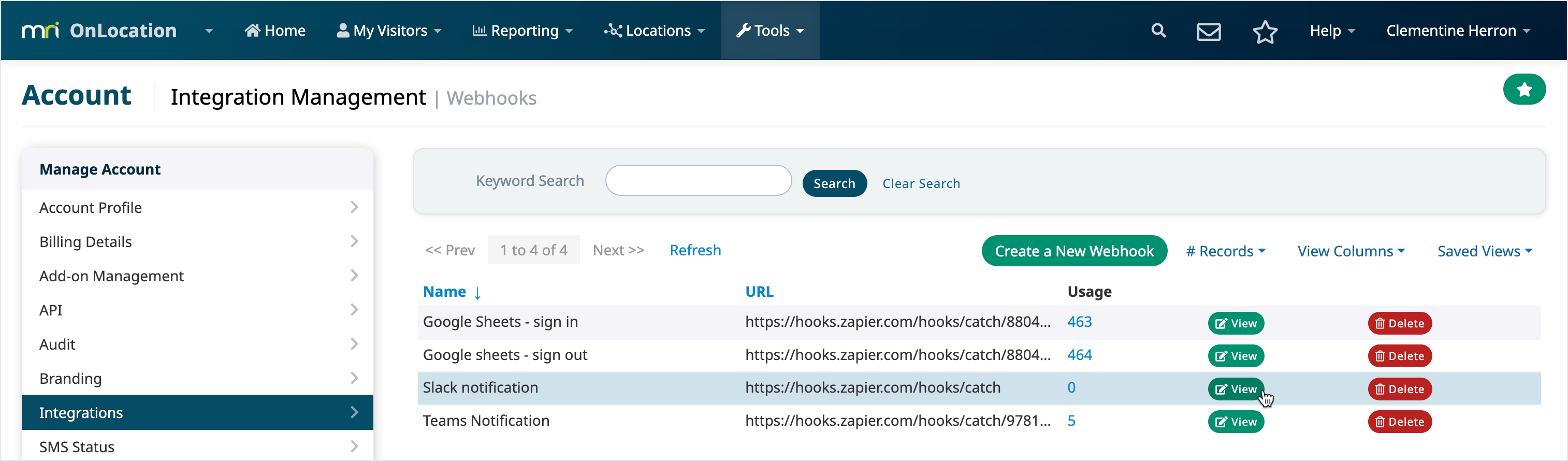Open usage count 5 for Teams Notification

pyautogui.click(x=1071, y=420)
